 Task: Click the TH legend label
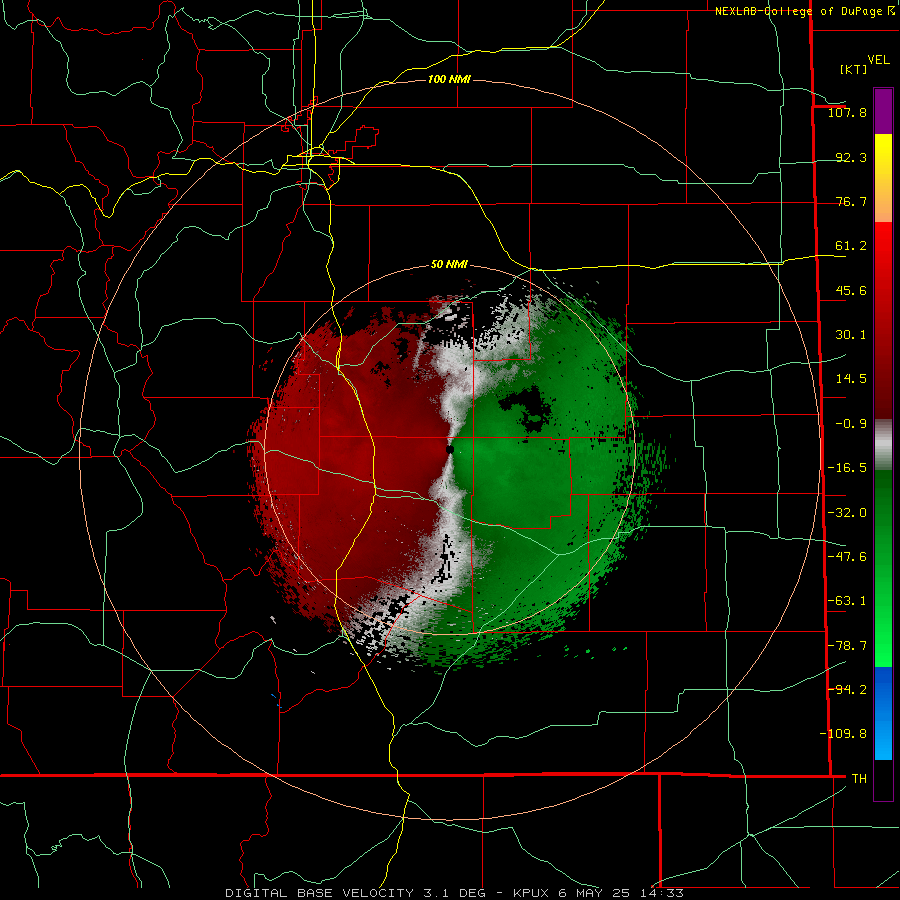tap(859, 779)
